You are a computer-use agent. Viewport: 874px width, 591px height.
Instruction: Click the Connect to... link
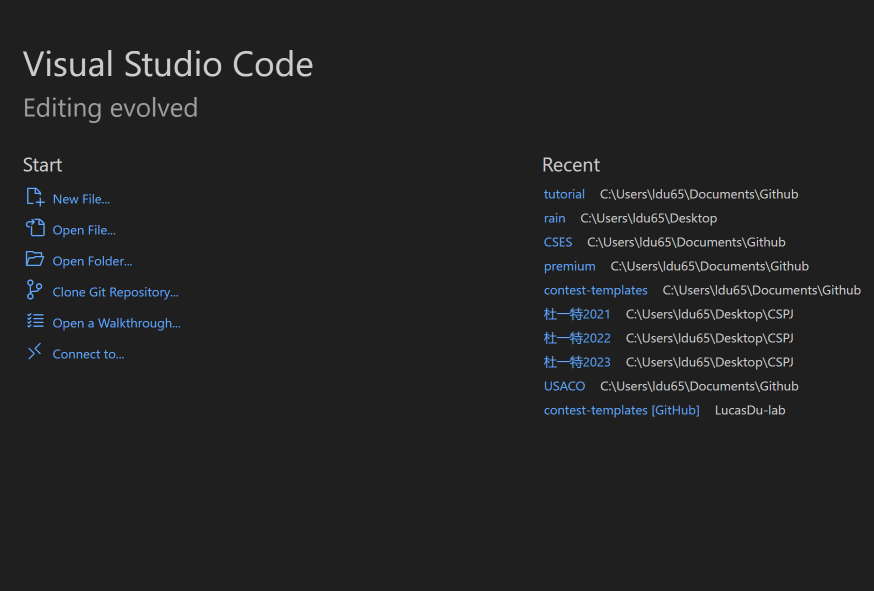pos(88,354)
